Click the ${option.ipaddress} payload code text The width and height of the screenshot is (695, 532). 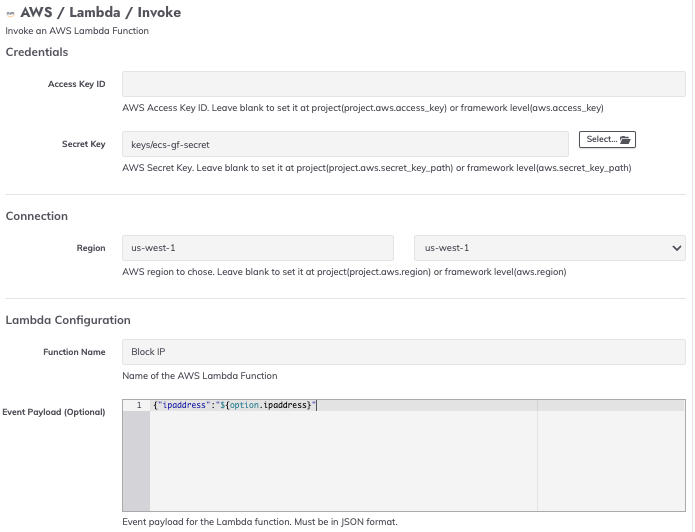point(266,405)
